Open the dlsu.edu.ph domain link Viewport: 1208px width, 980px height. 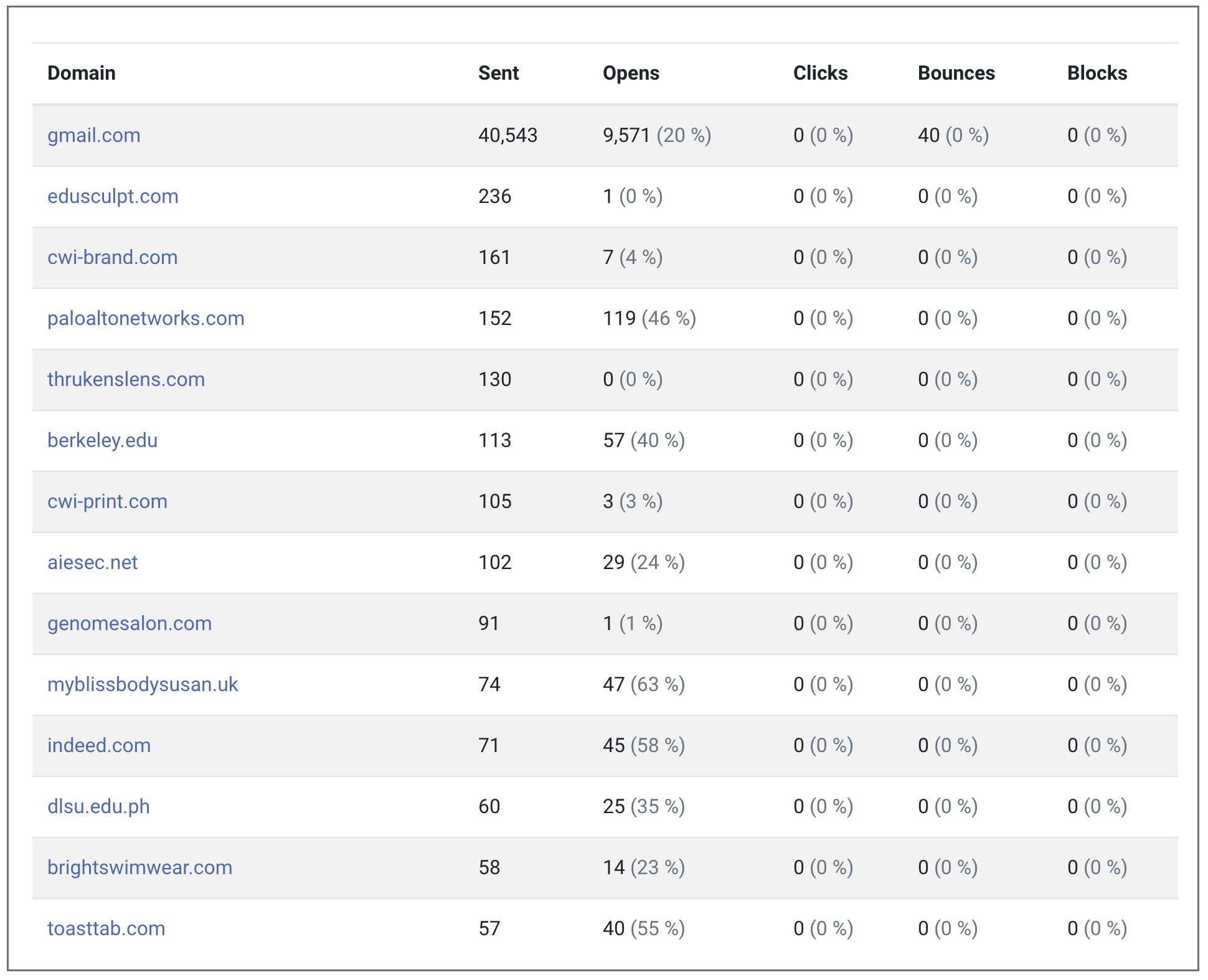[x=98, y=806]
